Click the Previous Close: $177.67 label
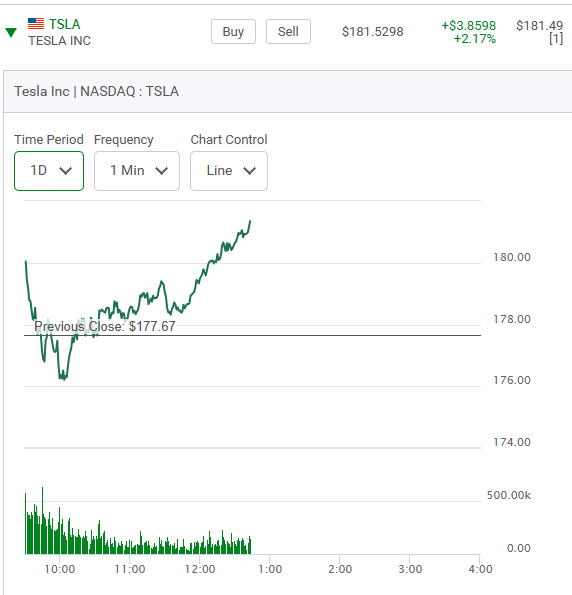The height and width of the screenshot is (595, 572). coord(105,326)
